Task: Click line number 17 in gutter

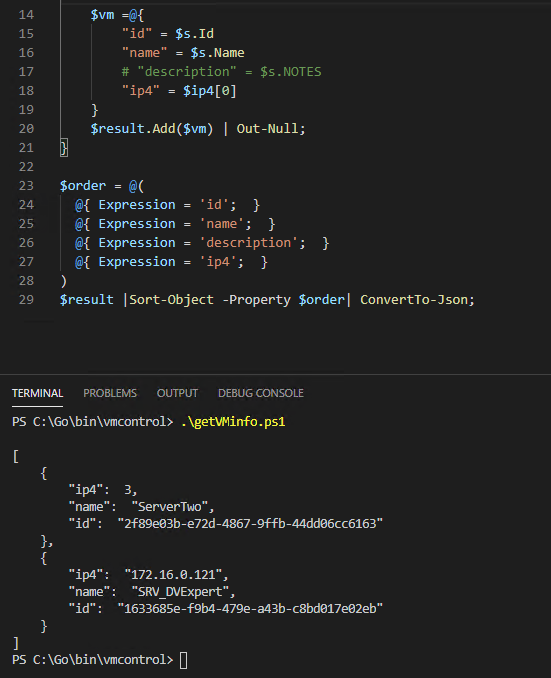Action: pyautogui.click(x=26, y=72)
